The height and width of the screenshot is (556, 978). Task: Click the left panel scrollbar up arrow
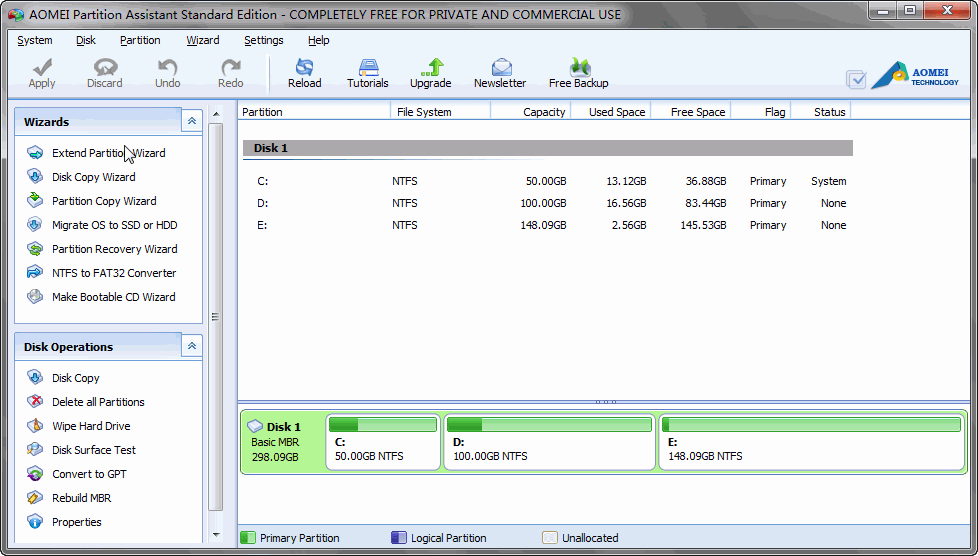point(216,114)
